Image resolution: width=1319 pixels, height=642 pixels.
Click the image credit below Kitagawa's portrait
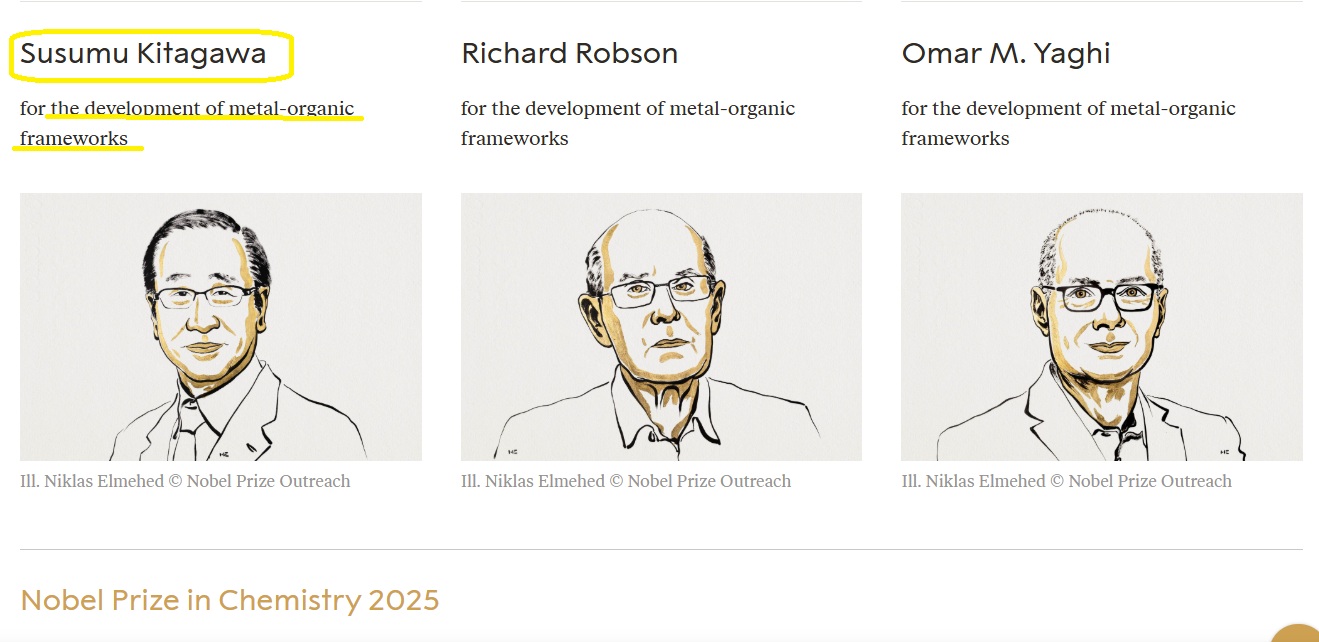click(x=185, y=481)
